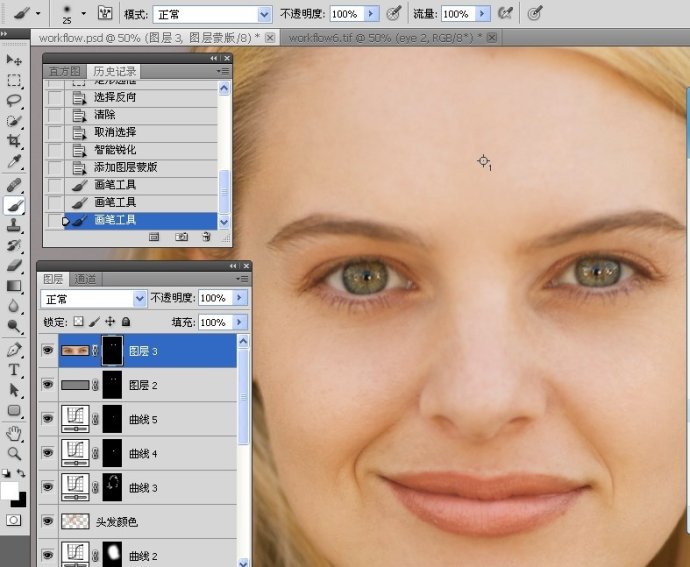Select the Crop tool

click(14, 141)
